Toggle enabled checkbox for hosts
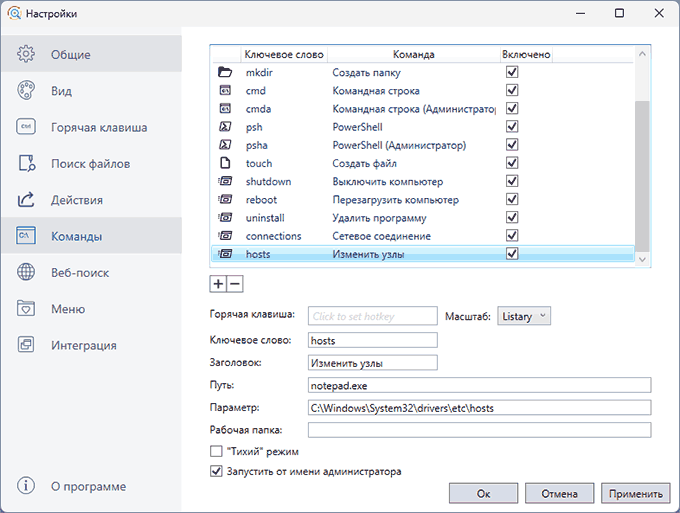 [512, 253]
